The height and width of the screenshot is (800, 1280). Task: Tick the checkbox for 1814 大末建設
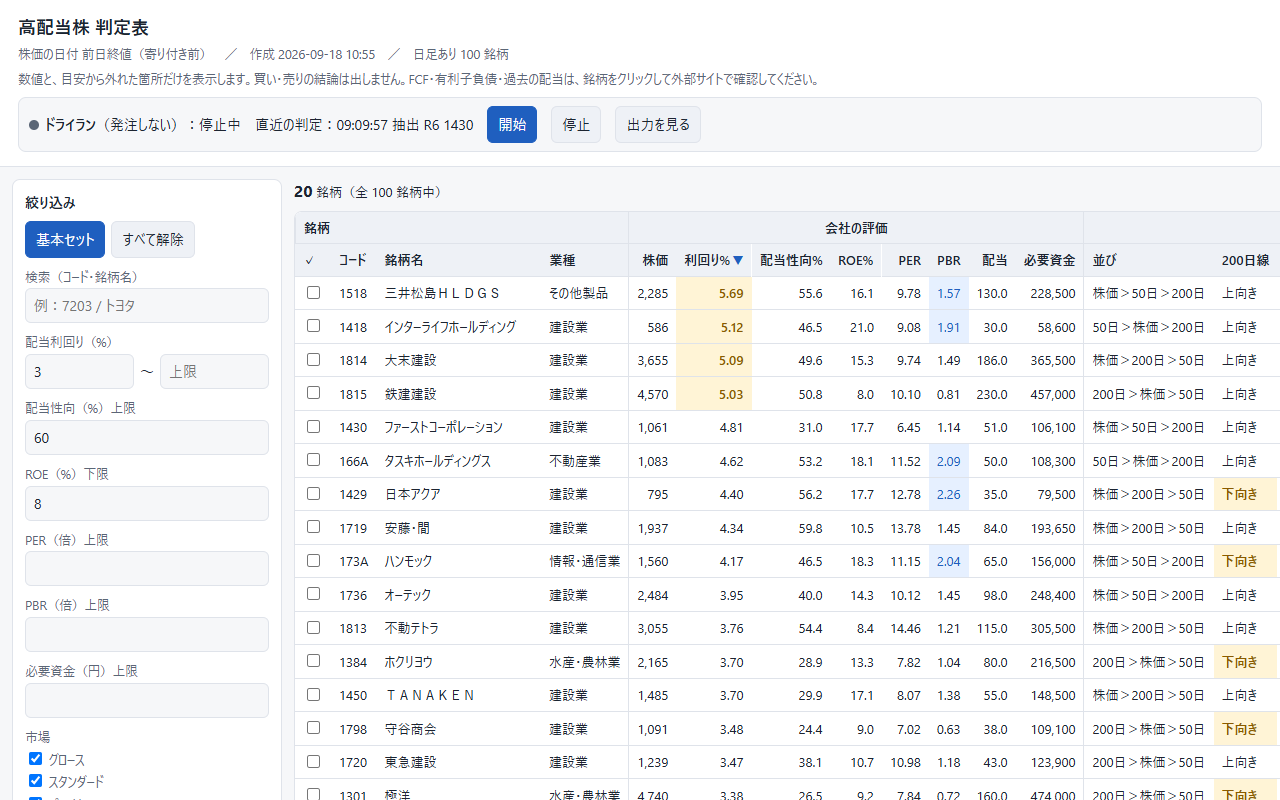tap(314, 360)
